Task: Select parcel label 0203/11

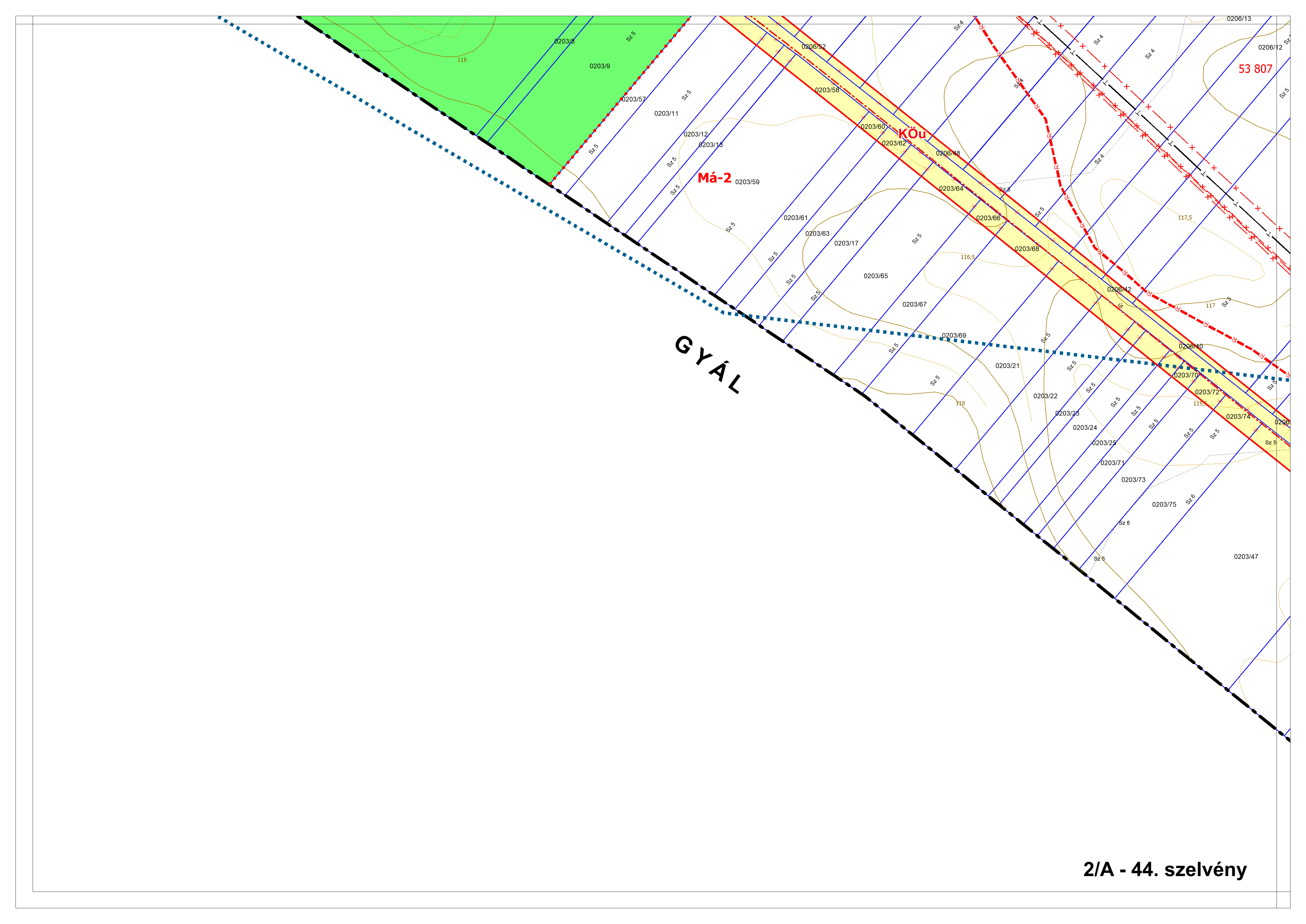Action: coord(666,114)
